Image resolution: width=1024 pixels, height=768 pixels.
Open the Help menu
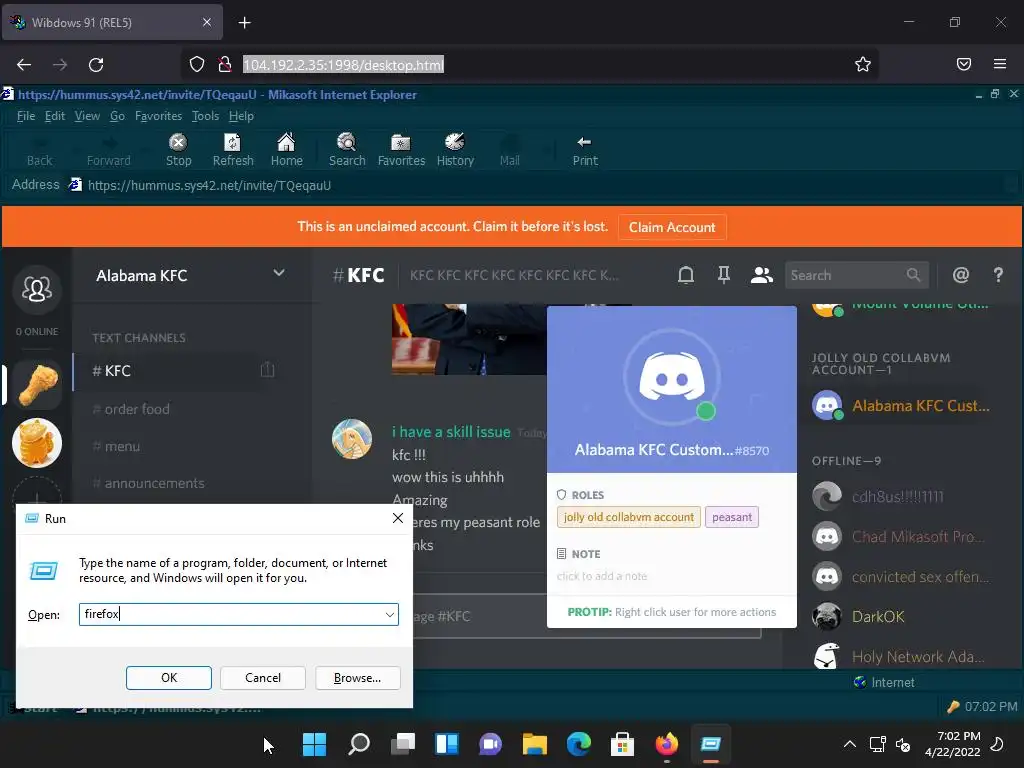[x=241, y=116]
